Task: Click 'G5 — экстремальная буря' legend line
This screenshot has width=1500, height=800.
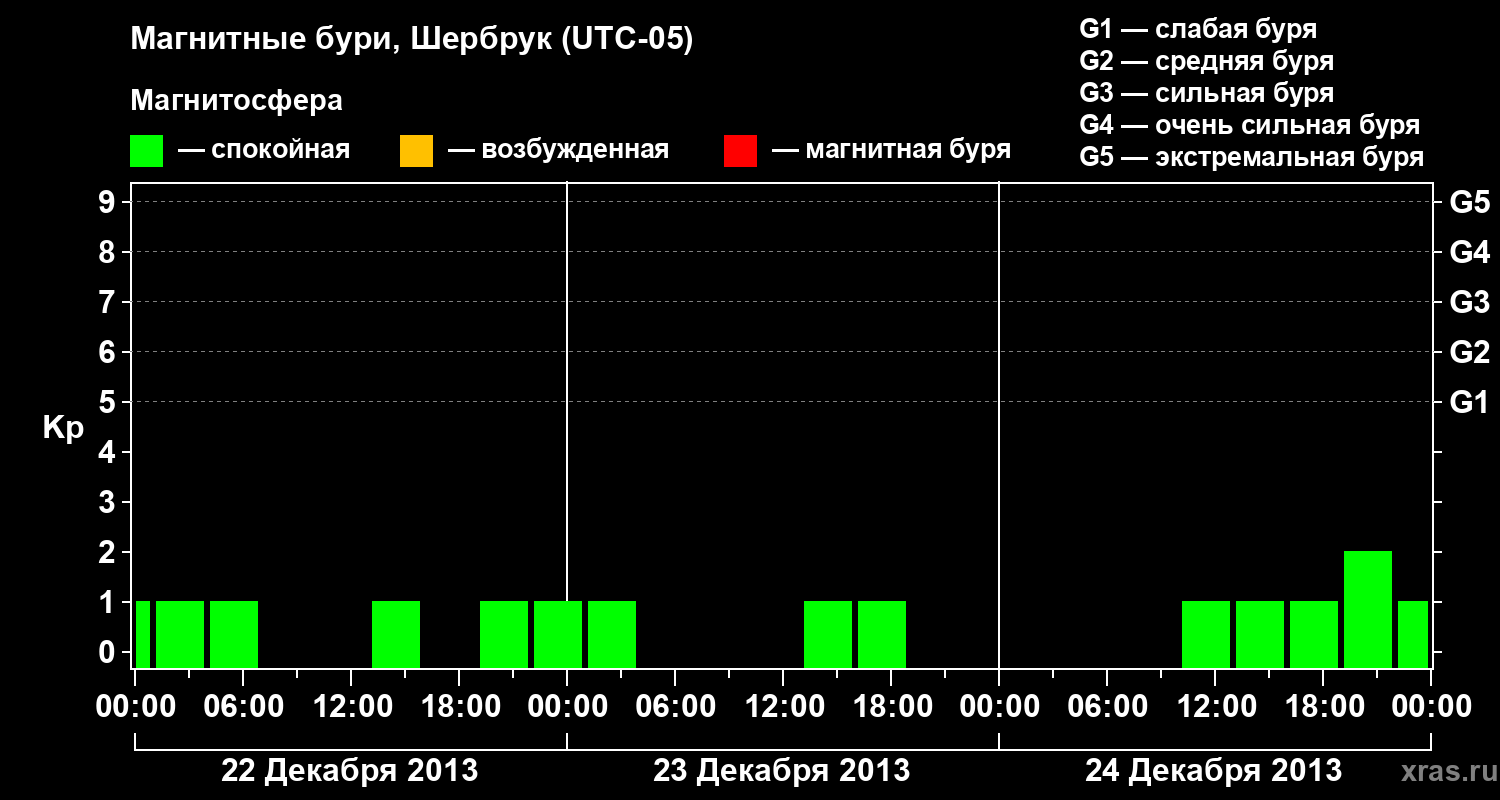Action: [1251, 157]
